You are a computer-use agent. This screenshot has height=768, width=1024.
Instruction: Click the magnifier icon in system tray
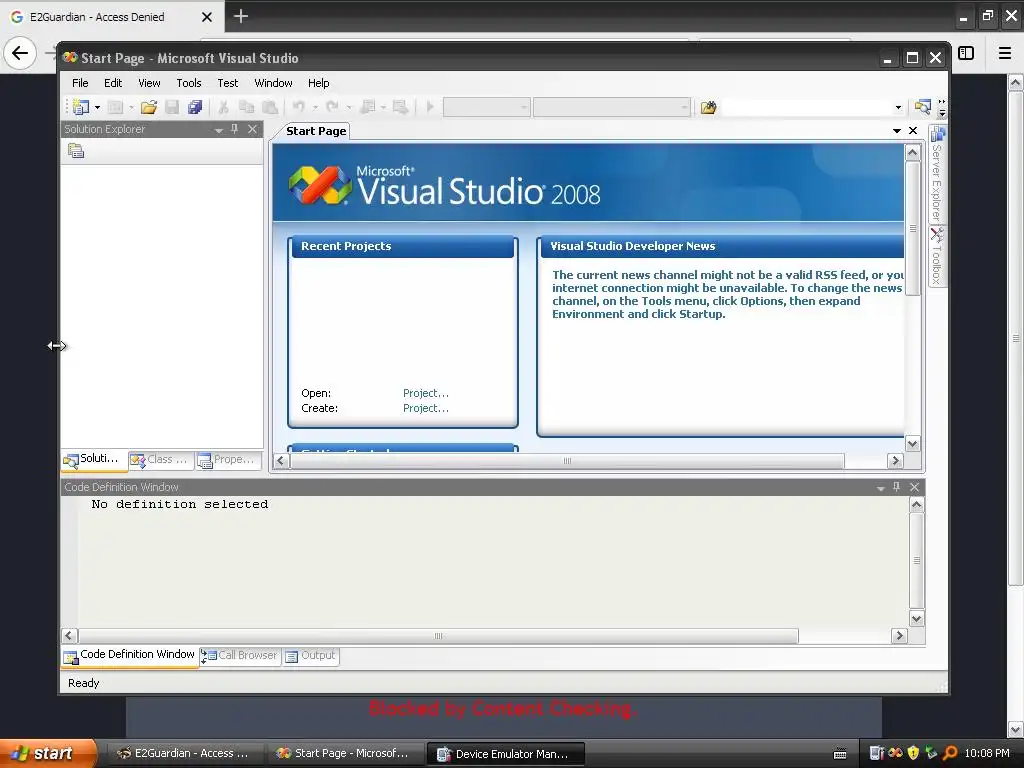tap(950, 753)
